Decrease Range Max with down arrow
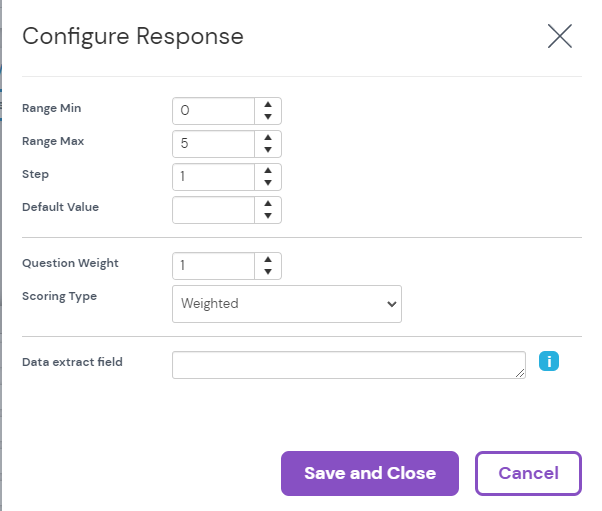602x511 pixels. (268, 150)
